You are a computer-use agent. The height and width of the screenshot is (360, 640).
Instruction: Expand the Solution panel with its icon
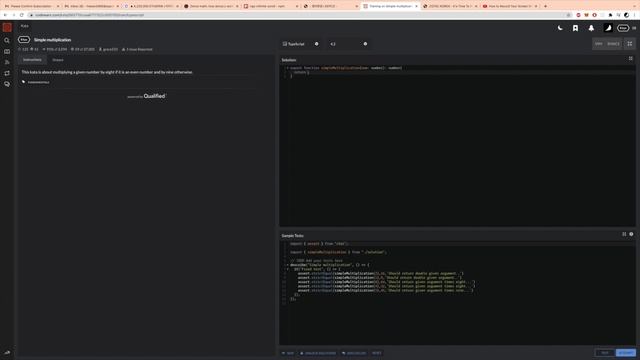click(x=631, y=58)
